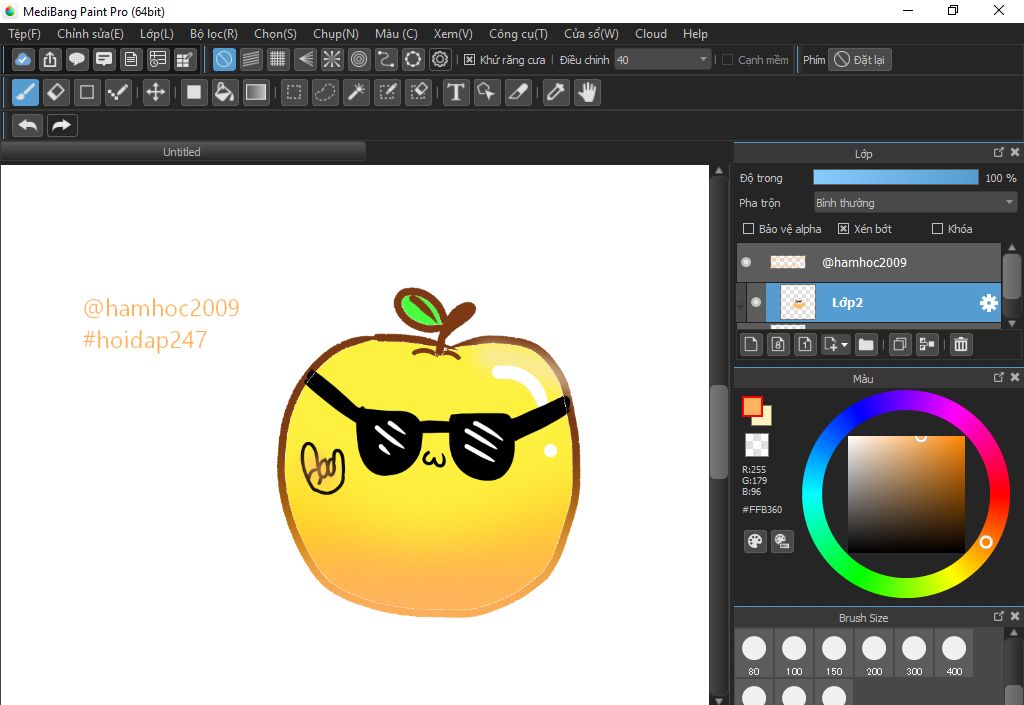The width and height of the screenshot is (1024, 705).
Task: Enable the Bảo vệ alpha checkbox
Action: [749, 229]
